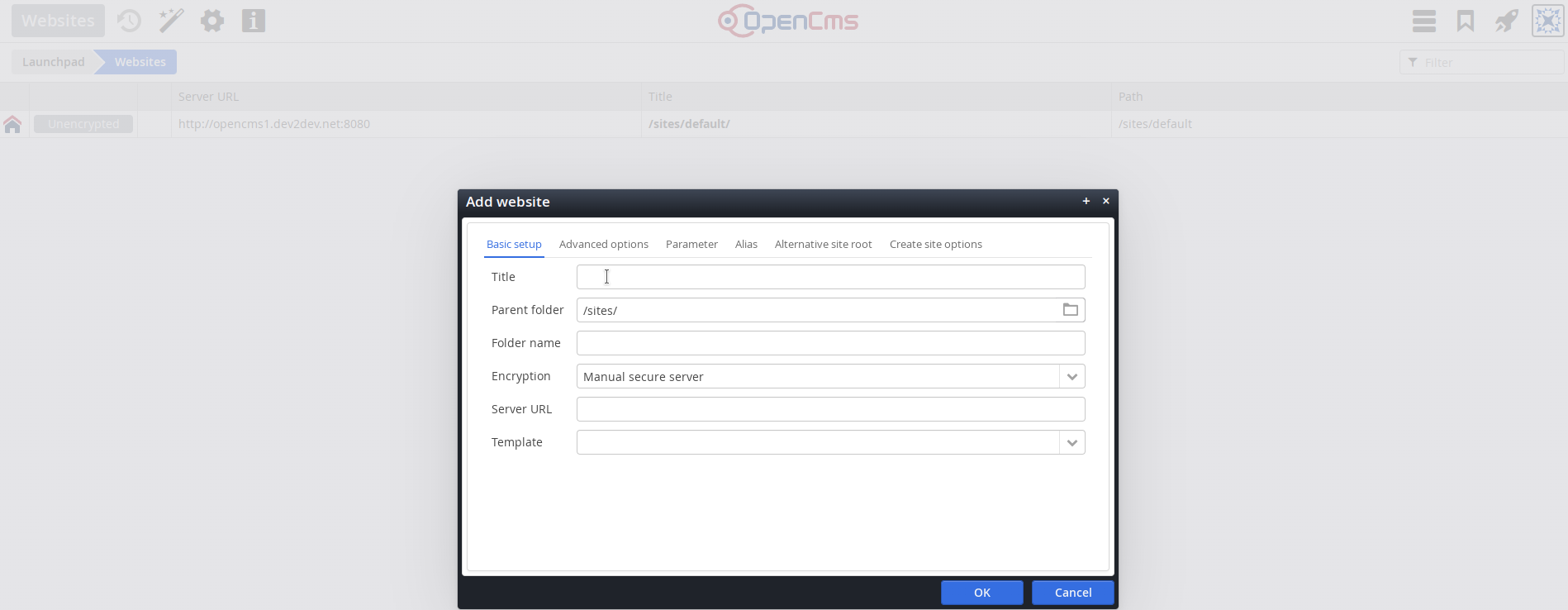Close the Add website dialog
The width and height of the screenshot is (1568, 610).
(x=1105, y=201)
